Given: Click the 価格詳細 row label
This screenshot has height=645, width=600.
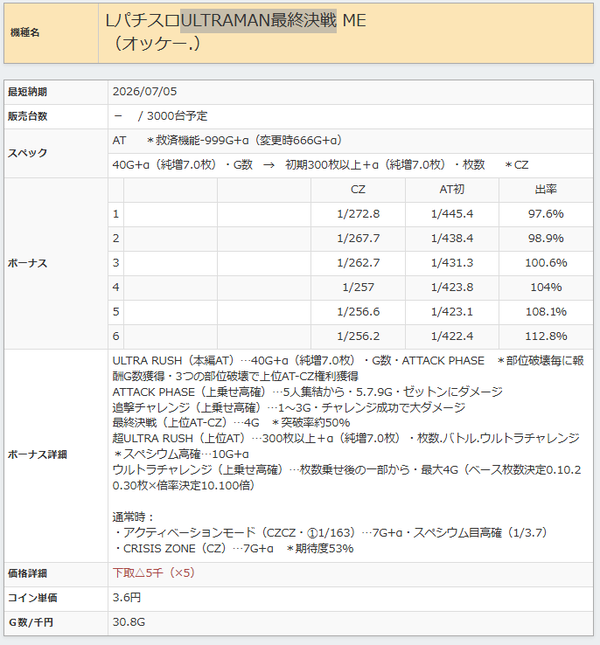Looking at the screenshot, I should (28, 573).
